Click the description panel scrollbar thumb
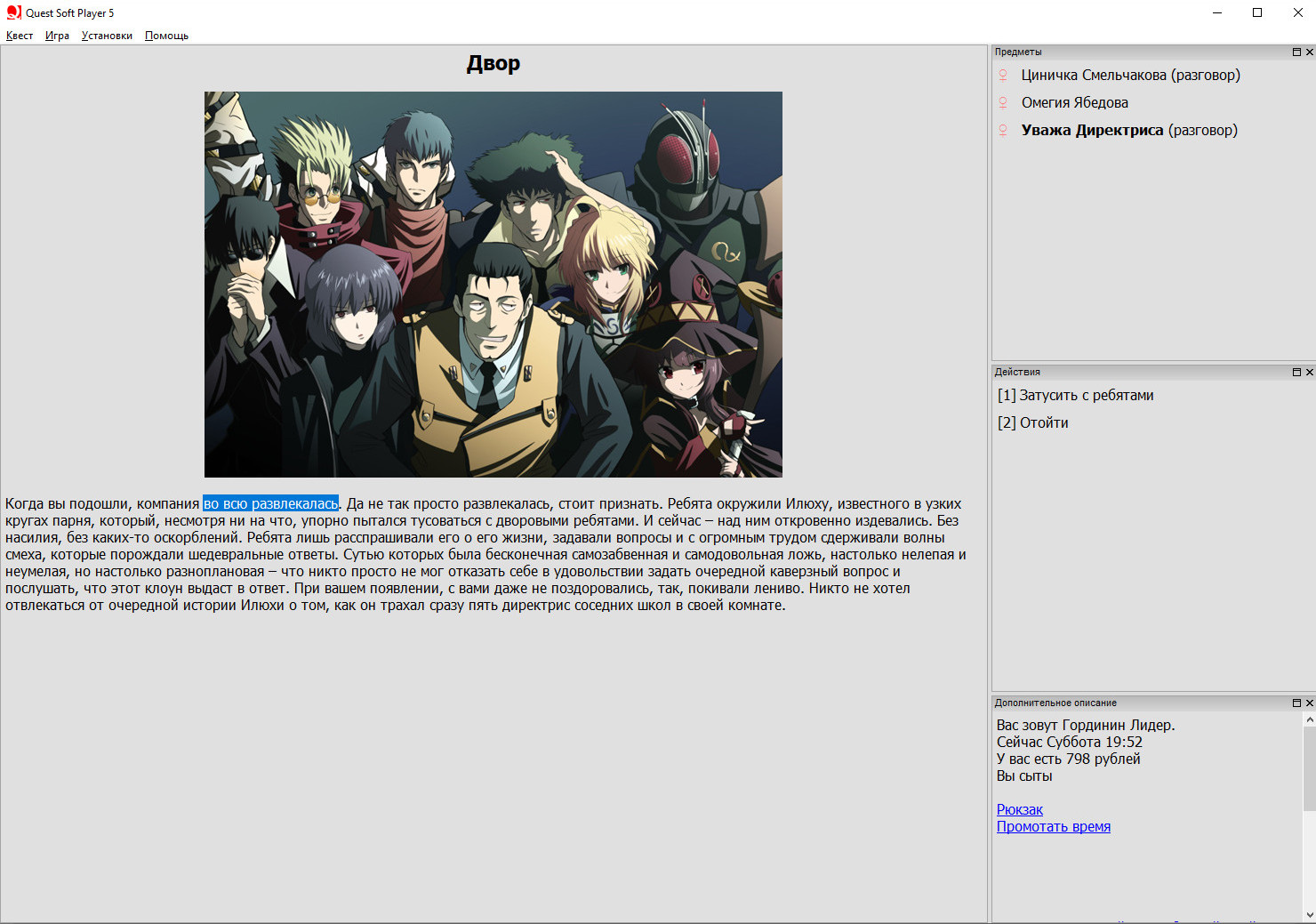The width and height of the screenshot is (1316, 924). point(1309,769)
